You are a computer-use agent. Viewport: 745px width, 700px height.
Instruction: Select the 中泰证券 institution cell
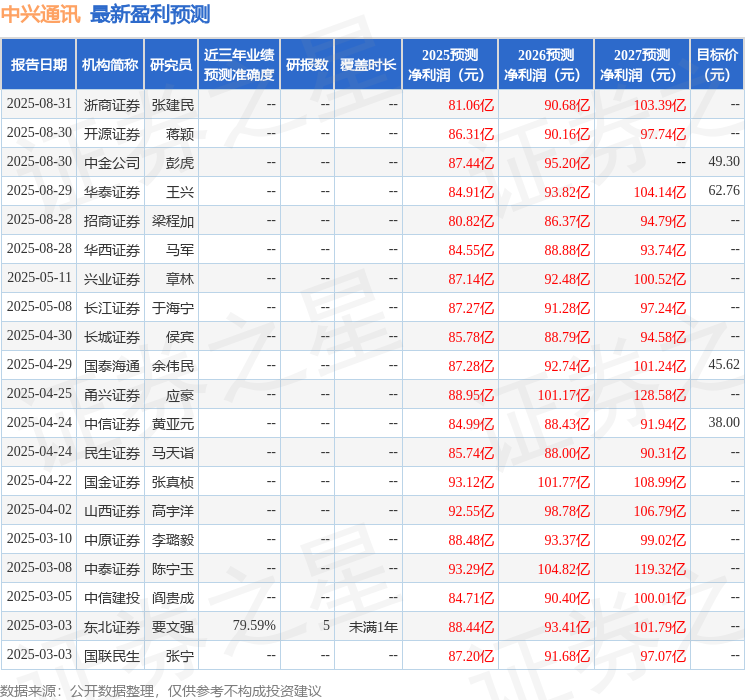click(x=112, y=569)
